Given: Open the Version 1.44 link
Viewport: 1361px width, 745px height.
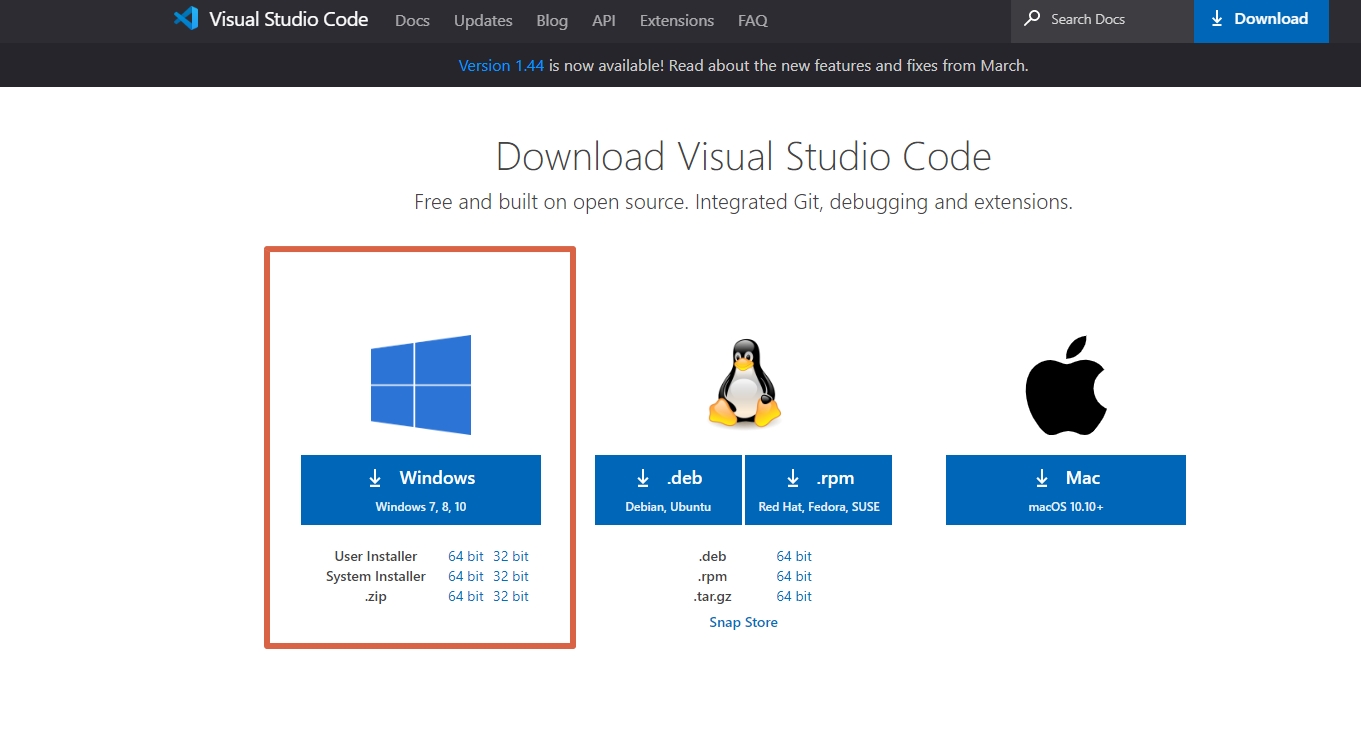Looking at the screenshot, I should tap(501, 66).
